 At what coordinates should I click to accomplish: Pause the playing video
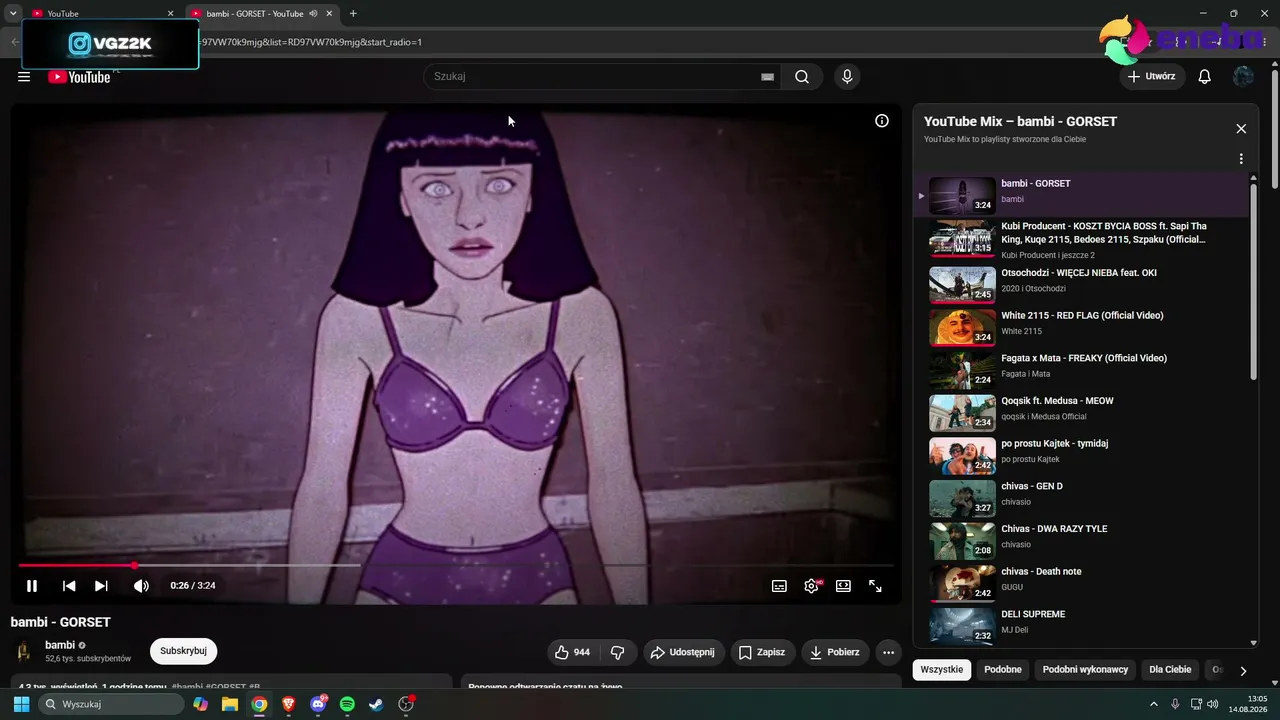point(32,586)
